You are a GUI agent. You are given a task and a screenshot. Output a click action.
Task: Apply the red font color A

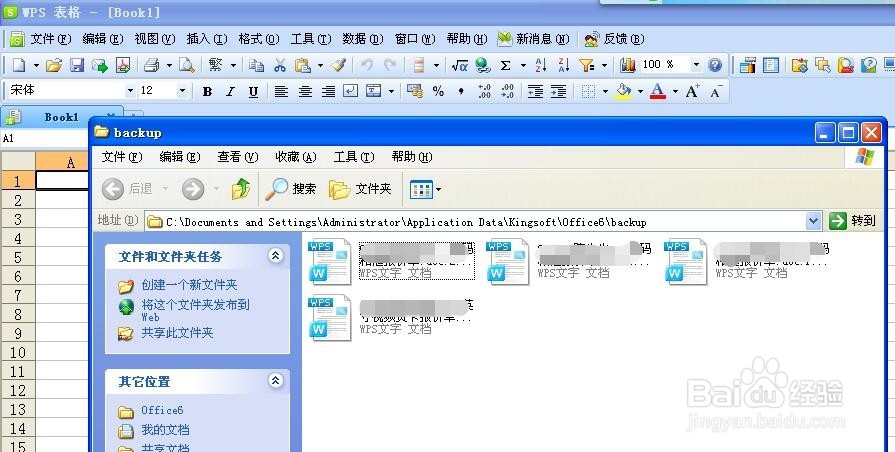click(x=658, y=91)
